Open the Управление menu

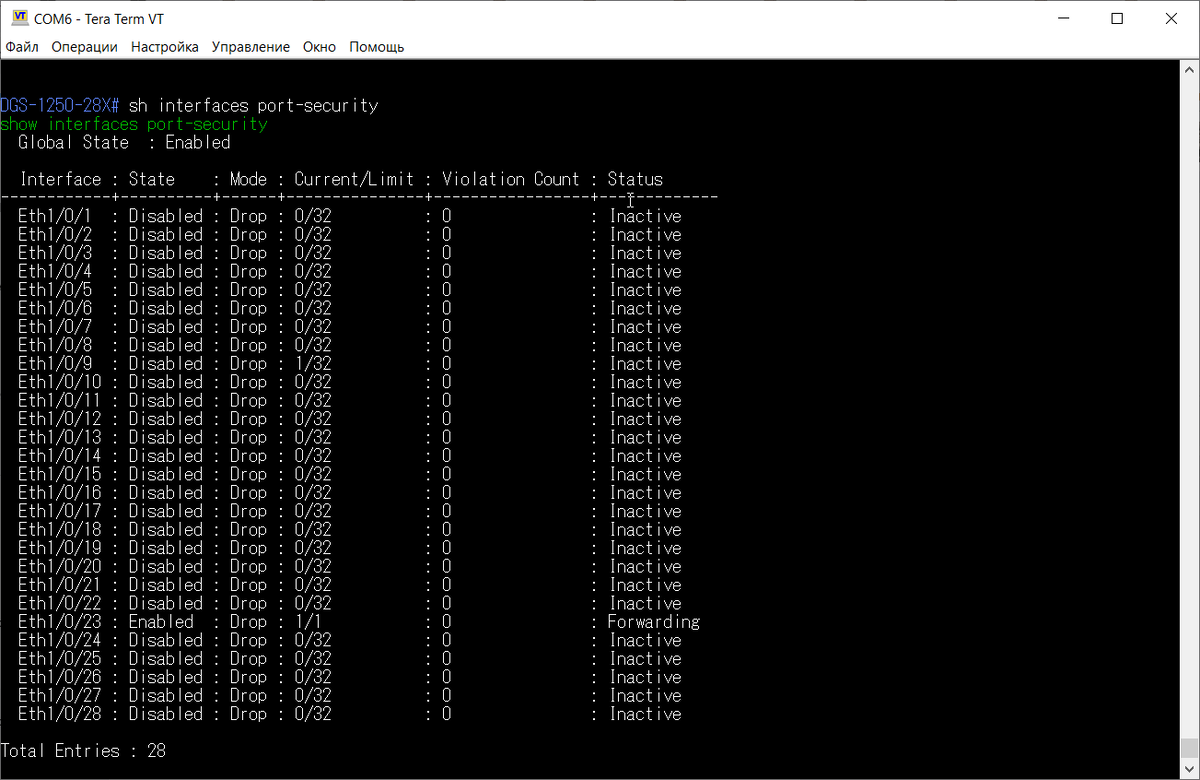pos(251,47)
